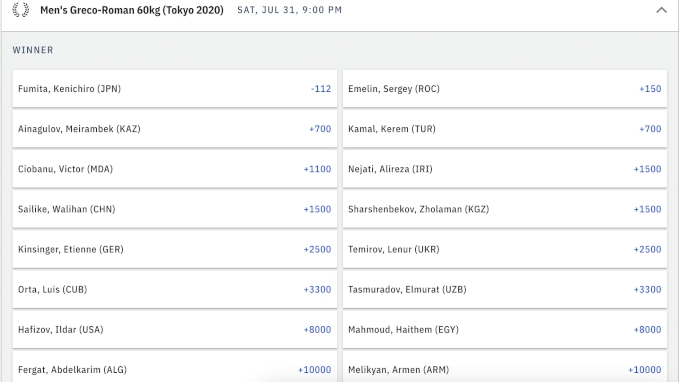The height and width of the screenshot is (382, 680).
Task: Add Sharshenbekov, Zholaman (KGZ) to betslip
Action: point(505,209)
